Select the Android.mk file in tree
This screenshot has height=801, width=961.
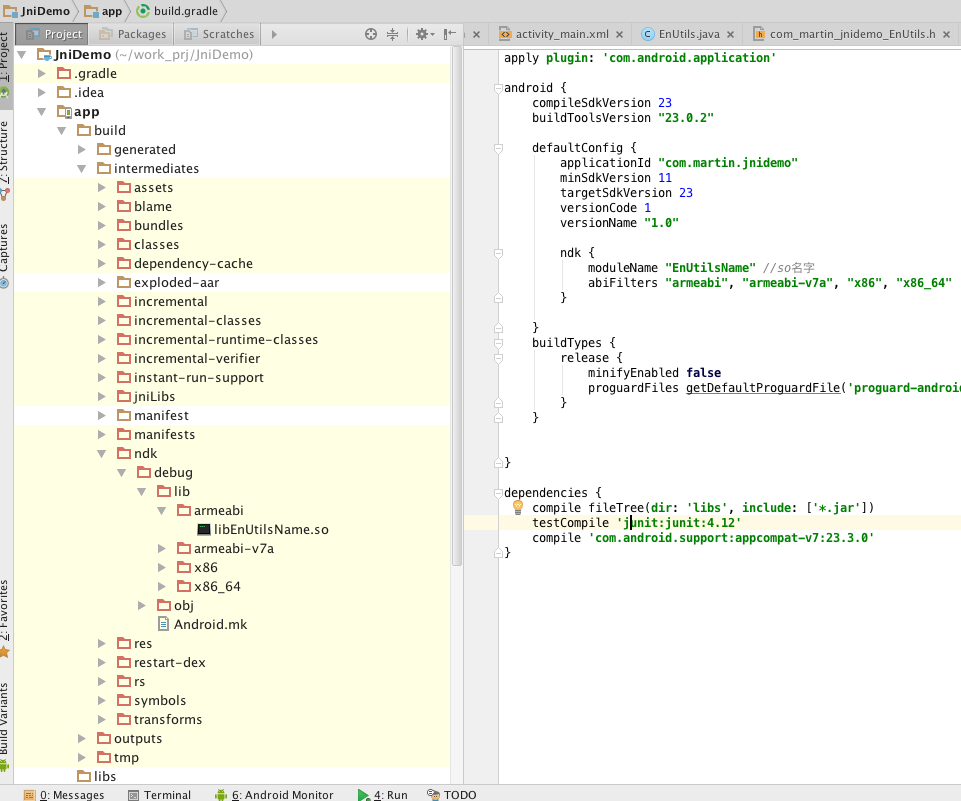[210, 624]
